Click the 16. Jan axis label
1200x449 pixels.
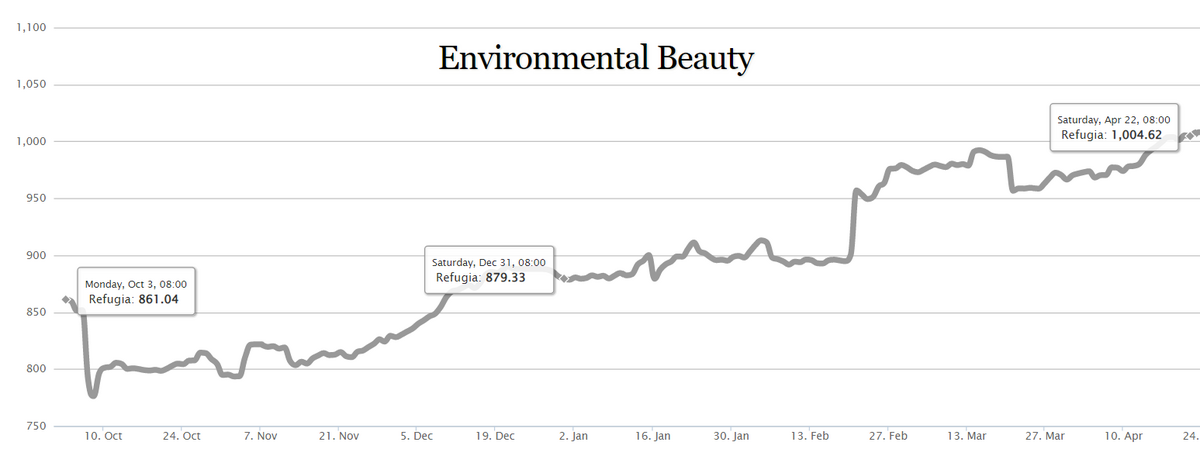(653, 437)
